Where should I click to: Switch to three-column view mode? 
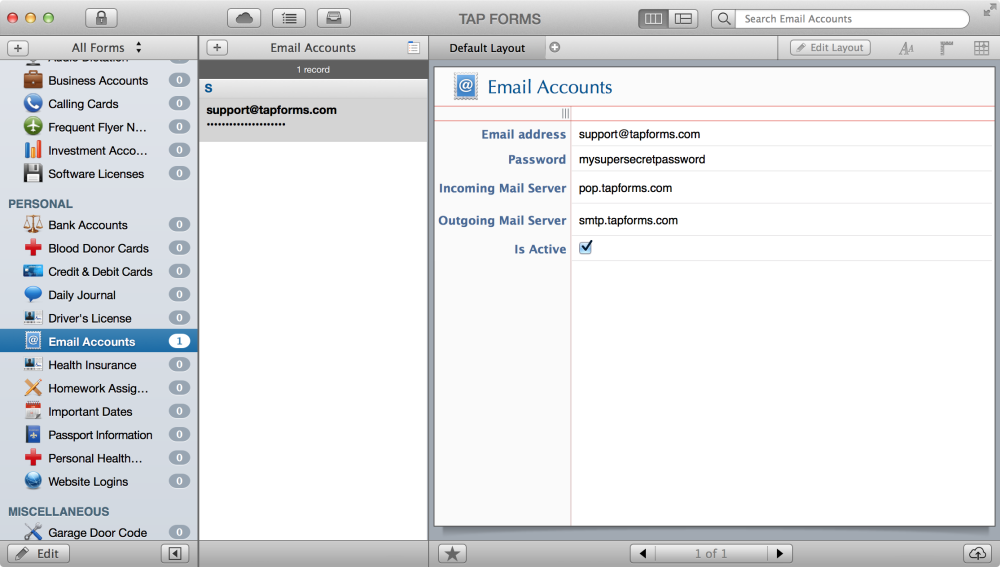653,18
